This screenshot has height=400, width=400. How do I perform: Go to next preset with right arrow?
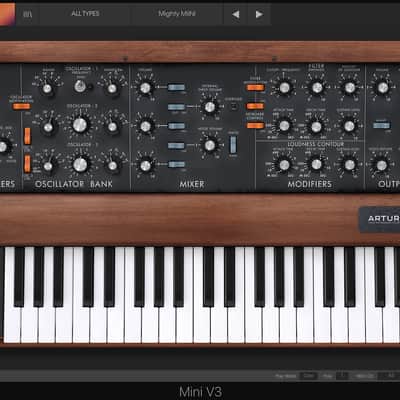[259, 14]
